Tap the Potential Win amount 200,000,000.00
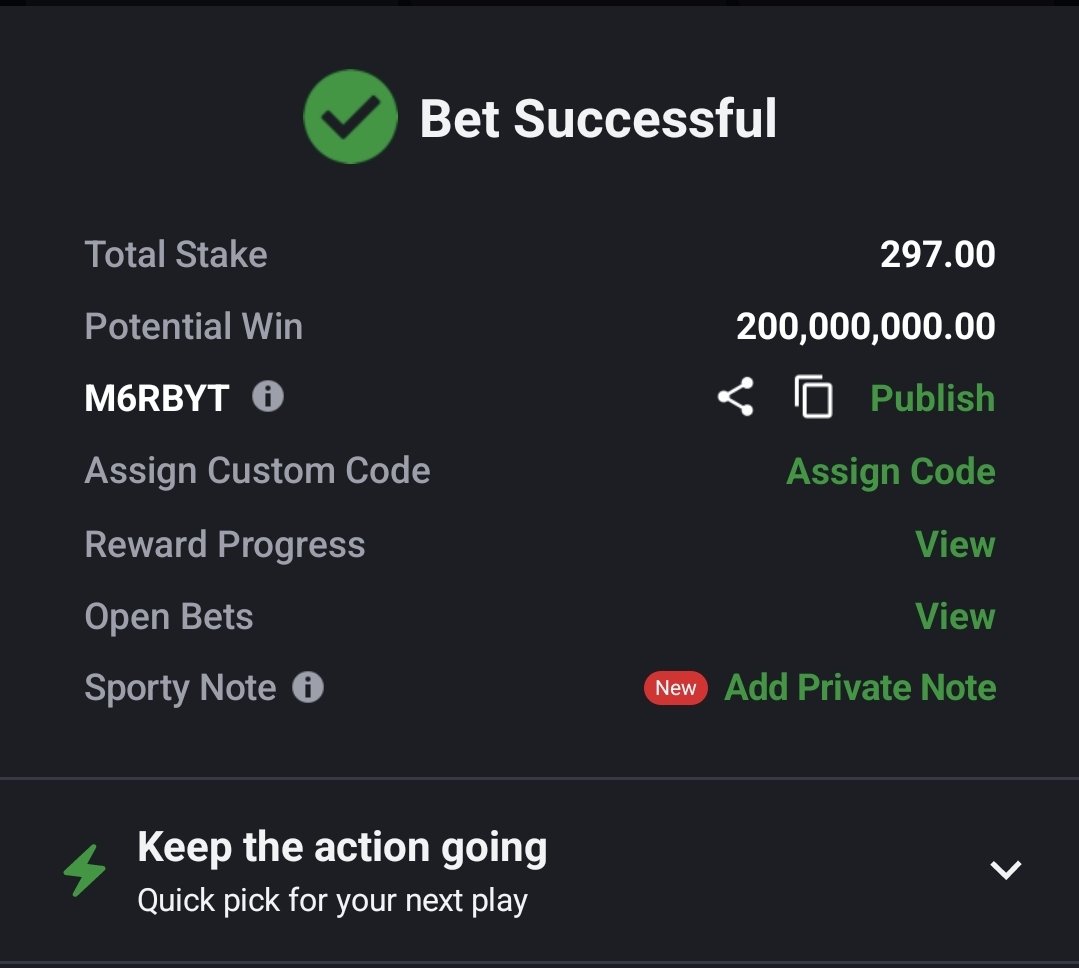1079x968 pixels. point(866,326)
